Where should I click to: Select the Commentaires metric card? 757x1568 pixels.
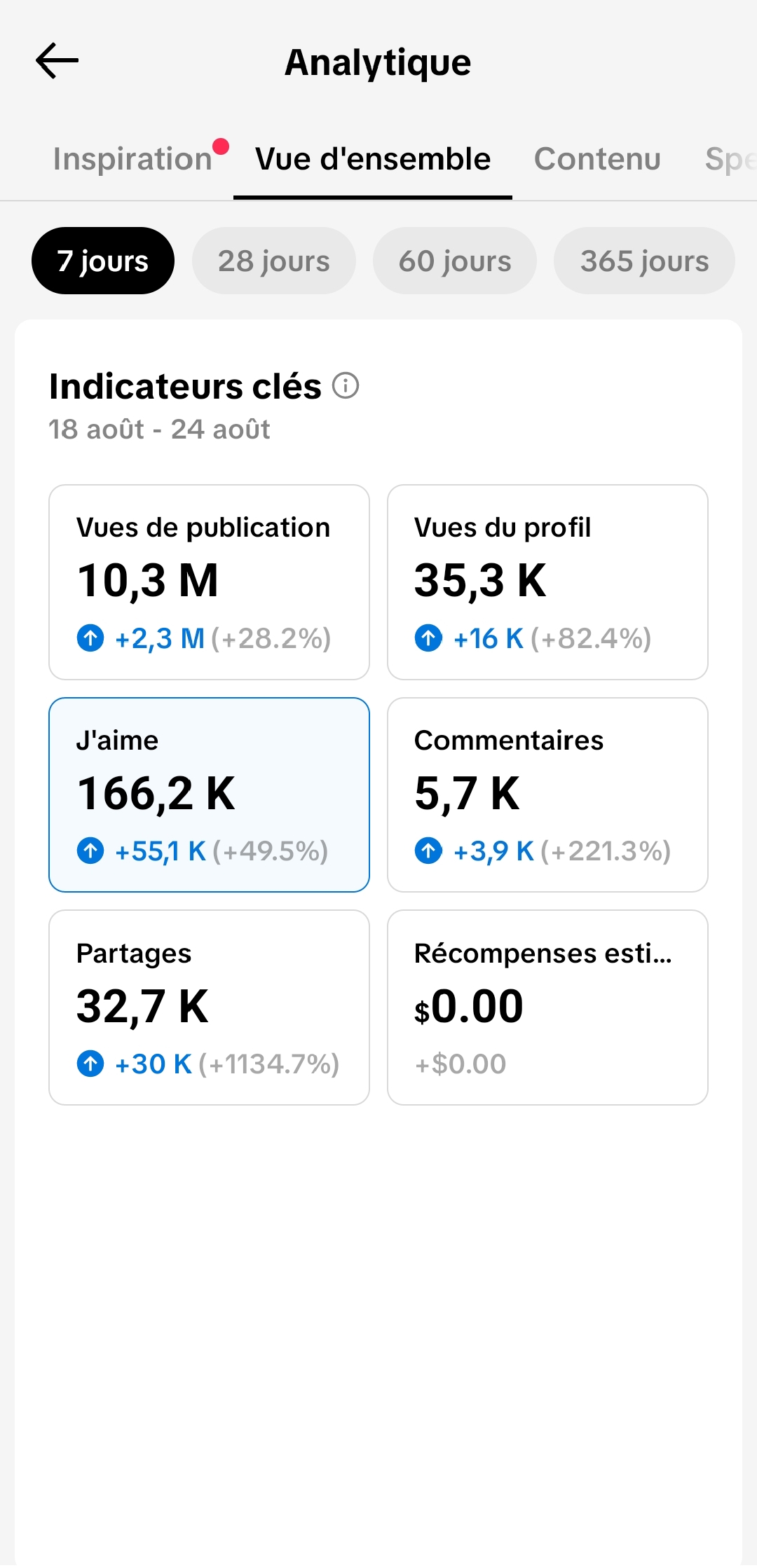(x=547, y=795)
